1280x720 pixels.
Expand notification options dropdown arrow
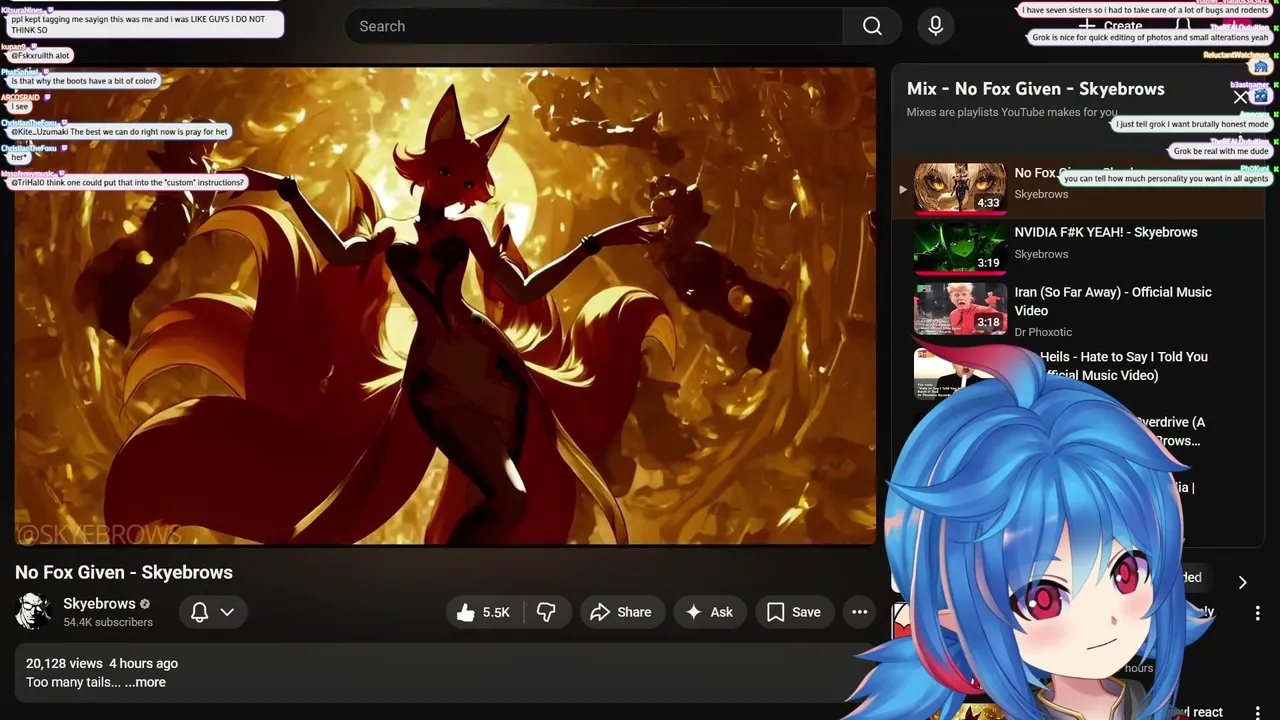coord(228,612)
